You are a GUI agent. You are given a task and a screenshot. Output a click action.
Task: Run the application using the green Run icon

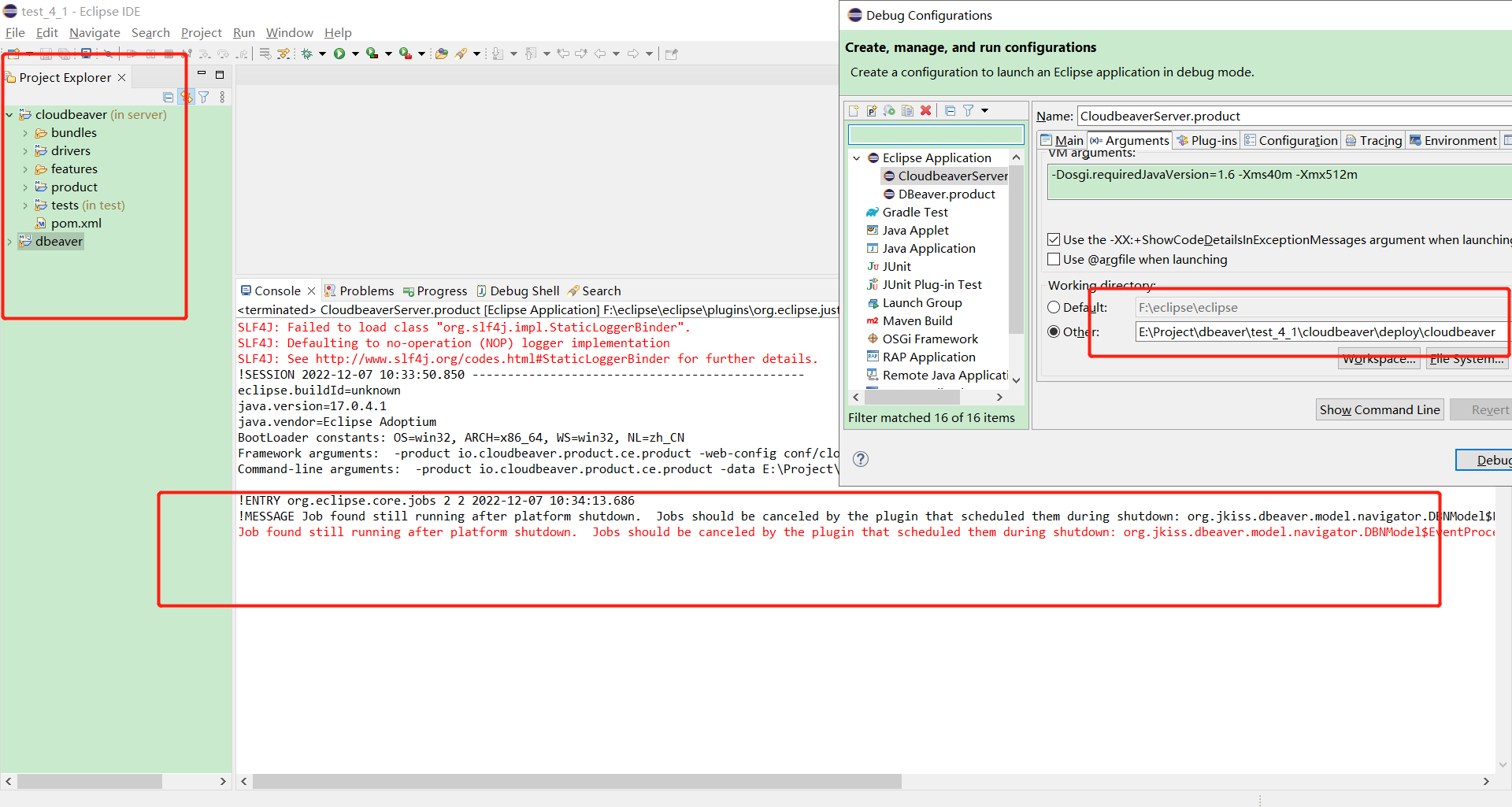[339, 53]
